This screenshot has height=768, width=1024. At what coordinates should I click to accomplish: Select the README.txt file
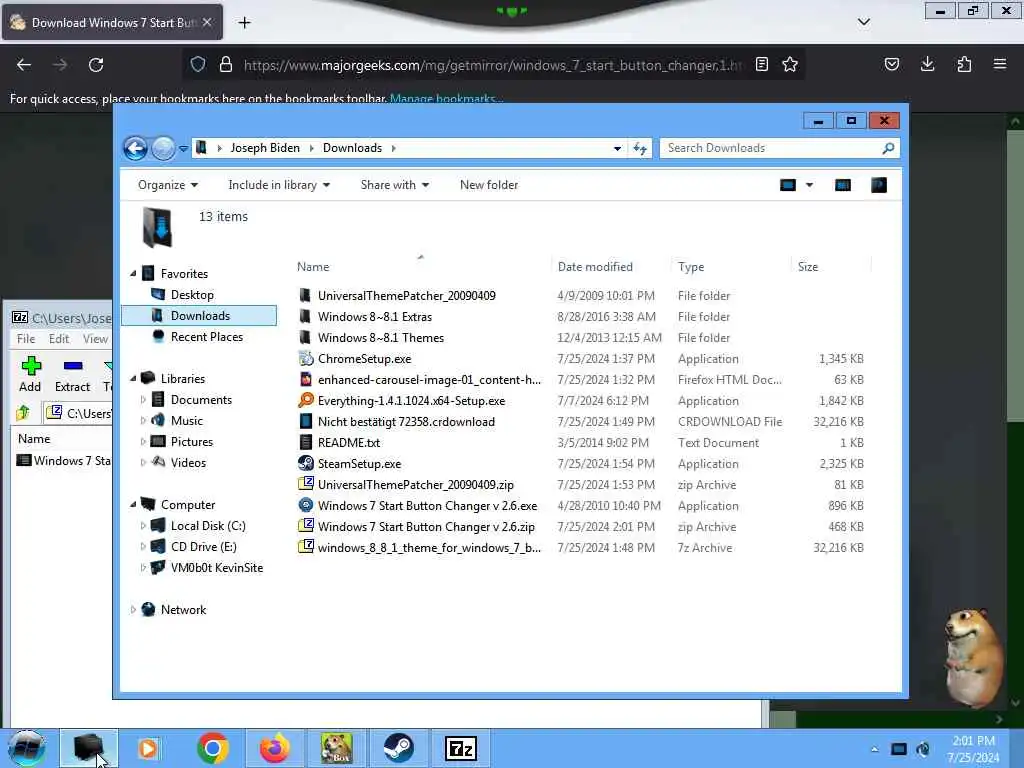349,443
